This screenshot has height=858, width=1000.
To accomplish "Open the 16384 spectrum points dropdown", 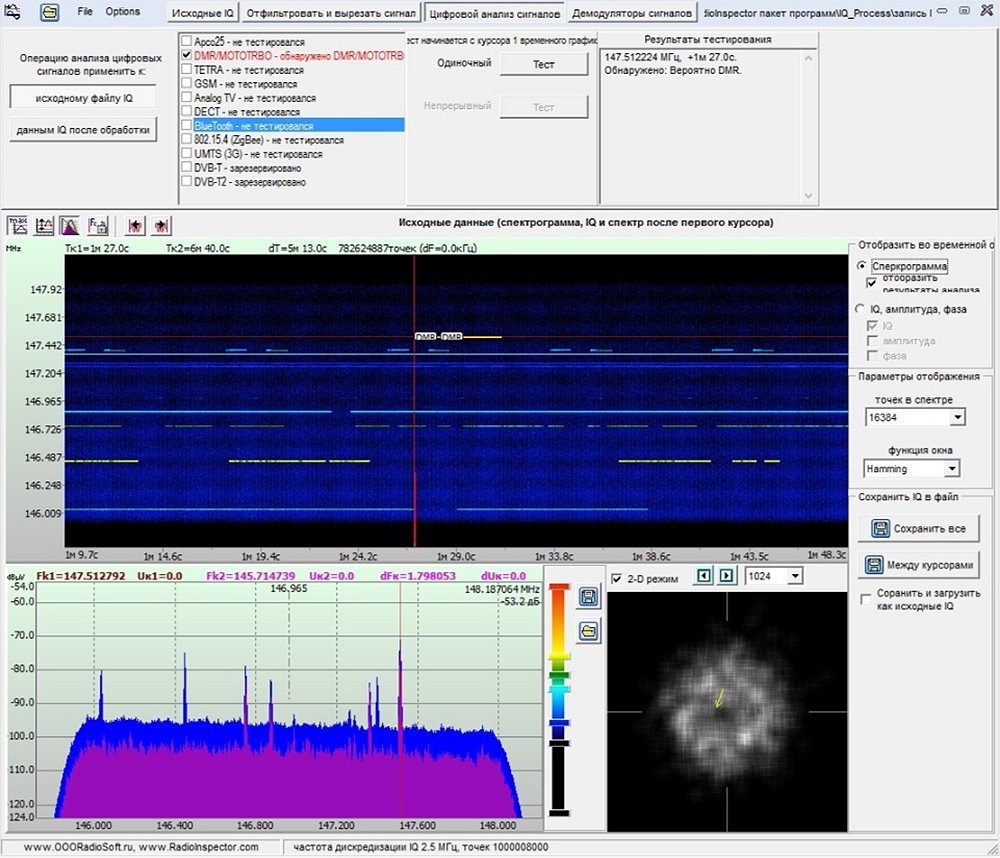I will pyautogui.click(x=957, y=417).
